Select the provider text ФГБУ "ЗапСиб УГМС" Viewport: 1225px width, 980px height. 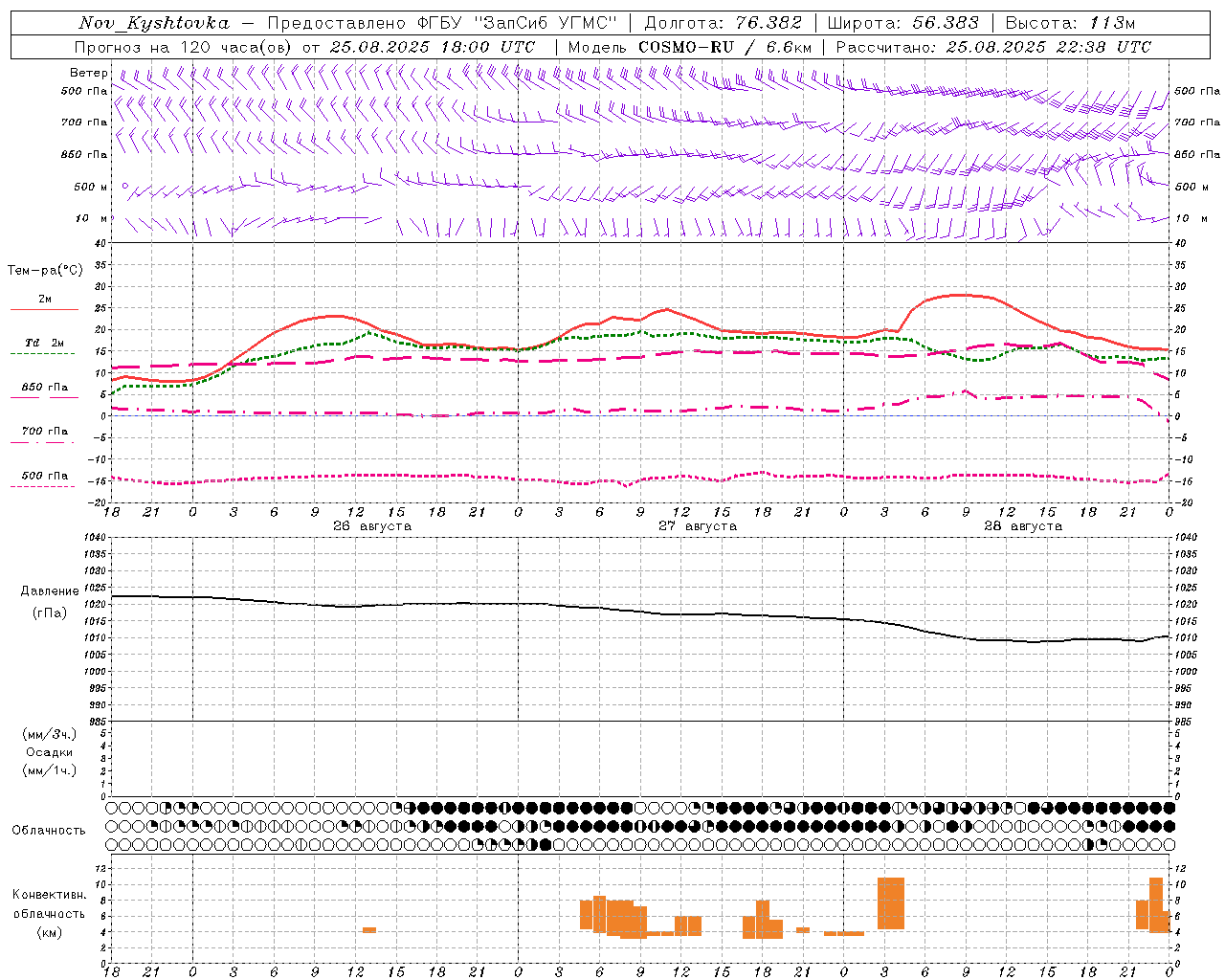[x=517, y=23]
